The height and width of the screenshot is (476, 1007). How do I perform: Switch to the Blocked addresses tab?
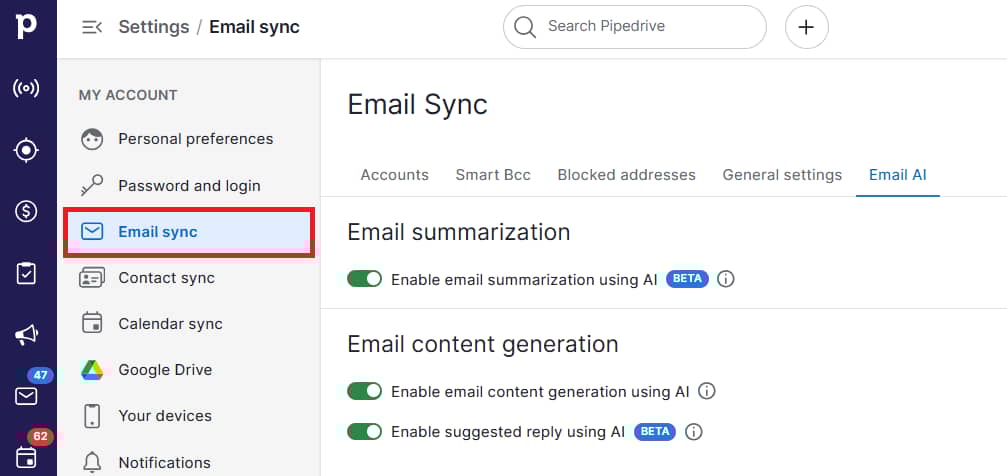(x=626, y=175)
